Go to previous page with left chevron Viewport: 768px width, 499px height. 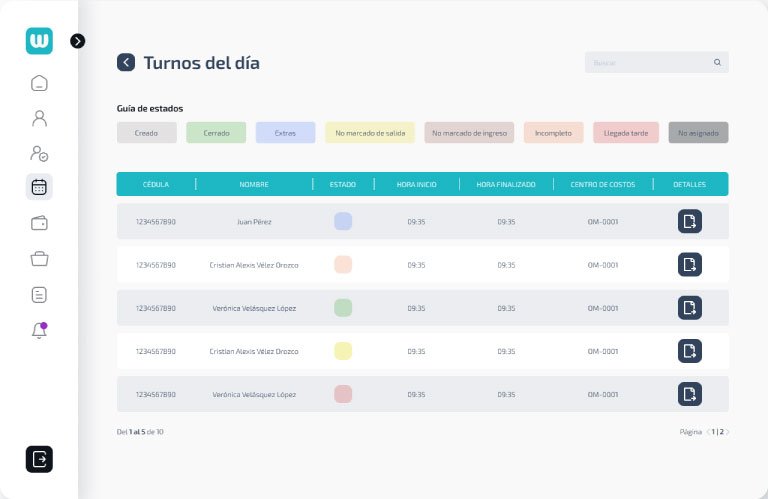click(x=708, y=432)
